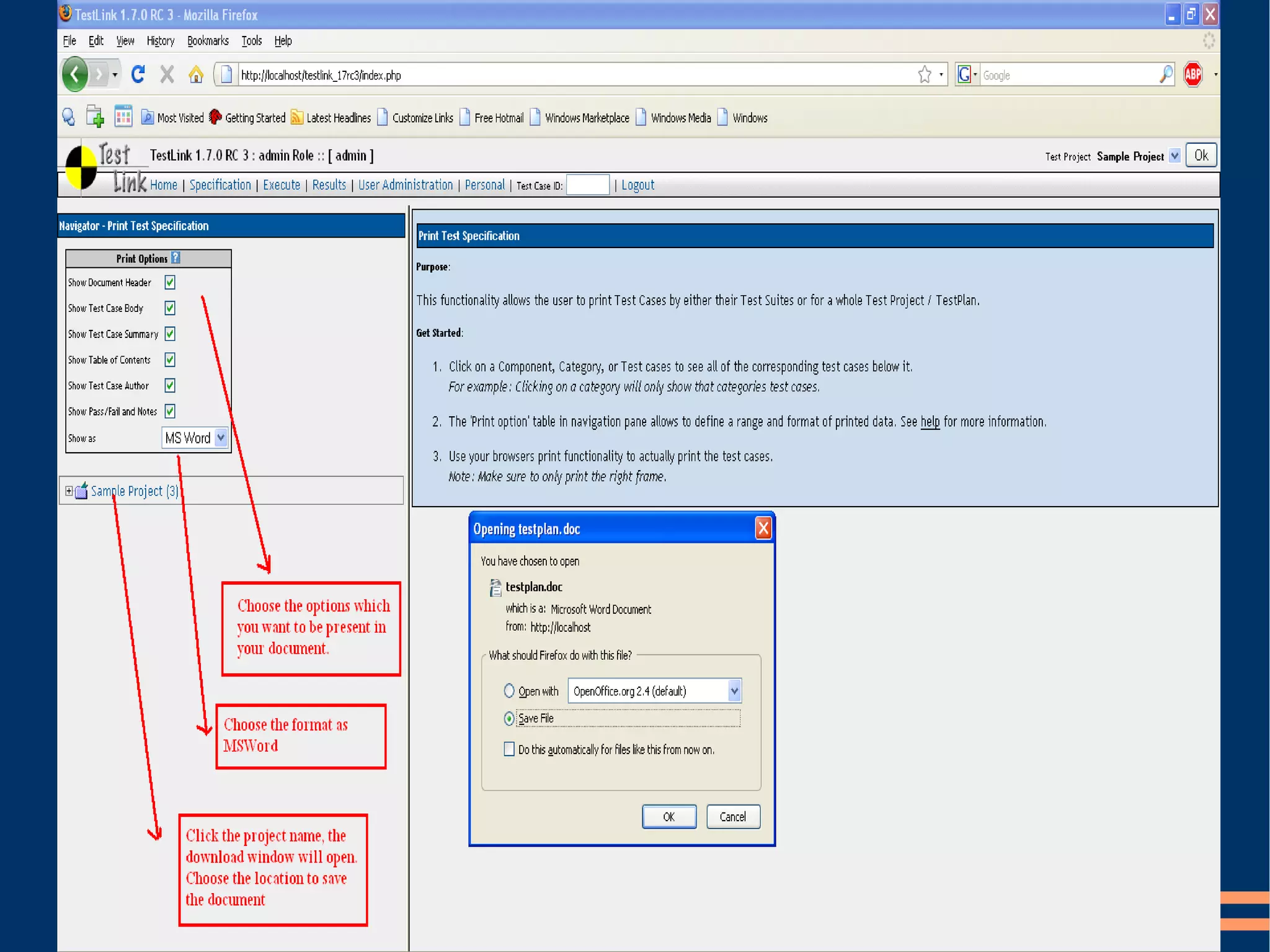Open the File menu

click(x=69, y=41)
